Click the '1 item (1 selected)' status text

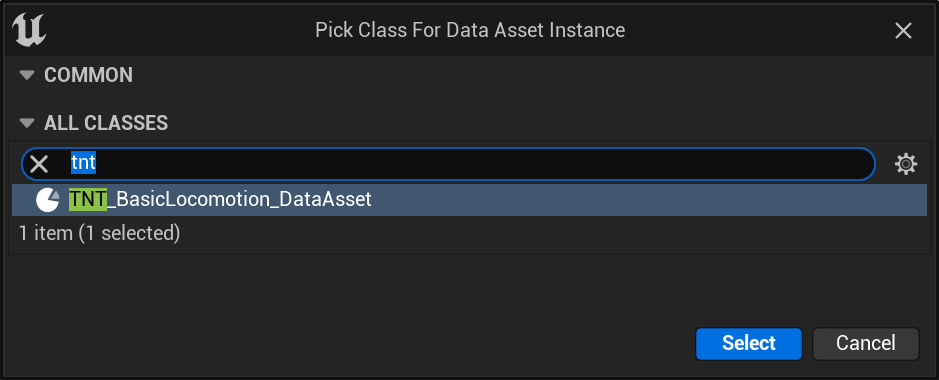click(99, 233)
